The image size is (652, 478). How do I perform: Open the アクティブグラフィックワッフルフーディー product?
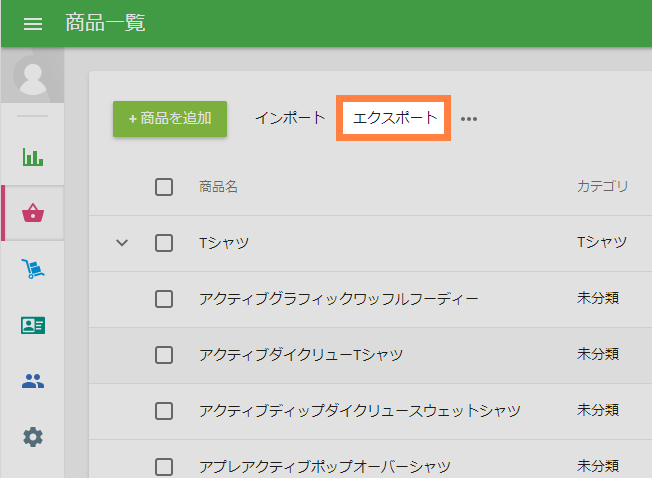(339, 298)
